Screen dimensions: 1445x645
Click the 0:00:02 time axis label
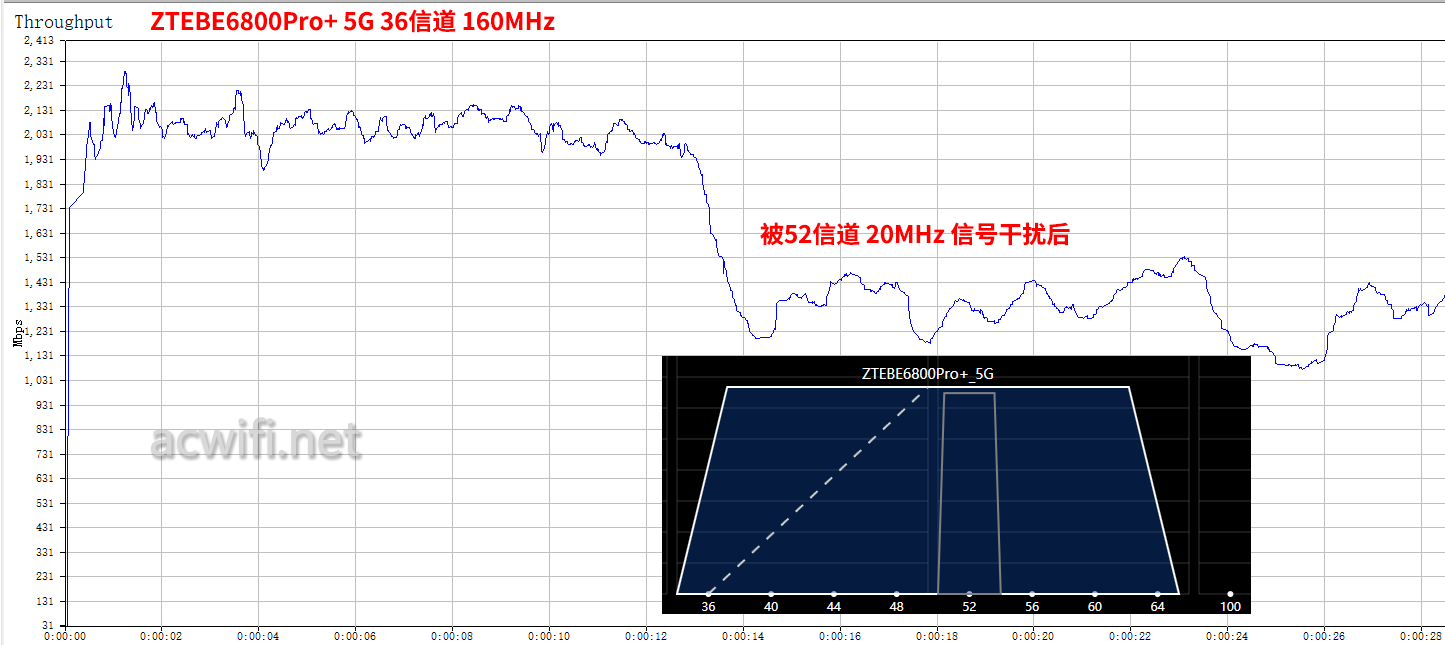161,636
